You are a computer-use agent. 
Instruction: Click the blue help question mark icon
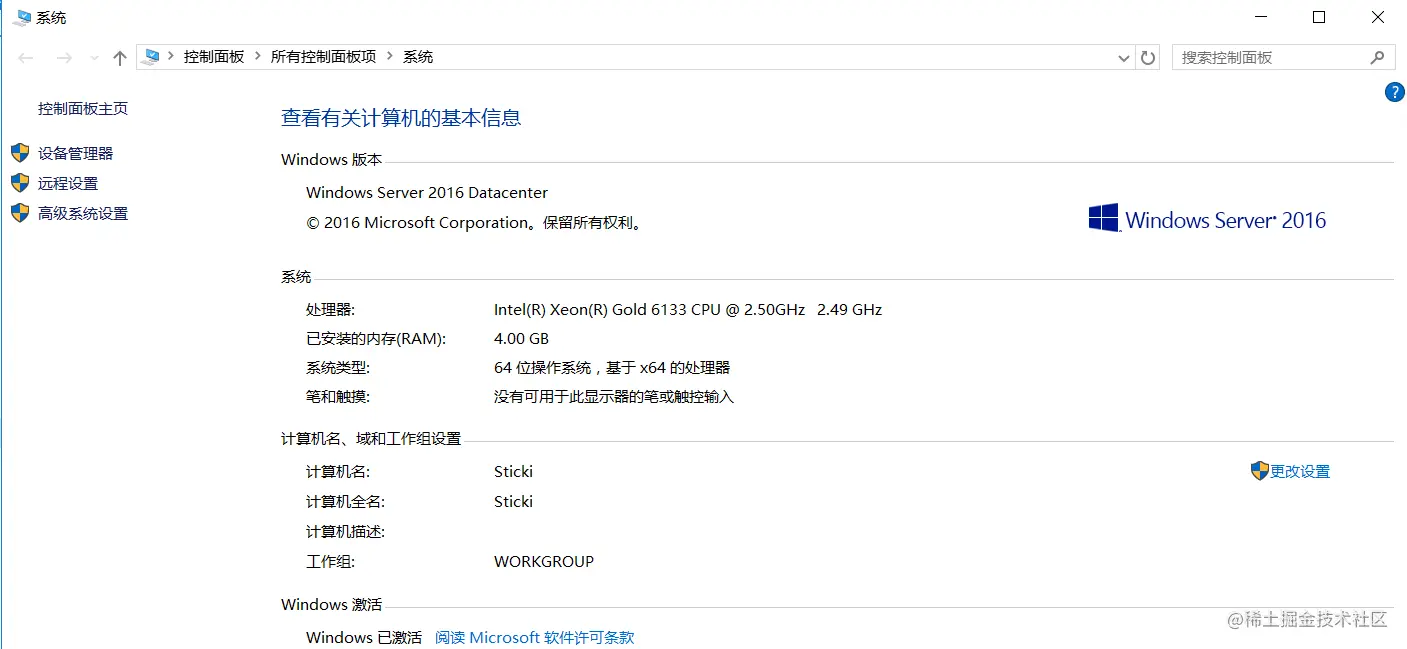pos(1394,91)
